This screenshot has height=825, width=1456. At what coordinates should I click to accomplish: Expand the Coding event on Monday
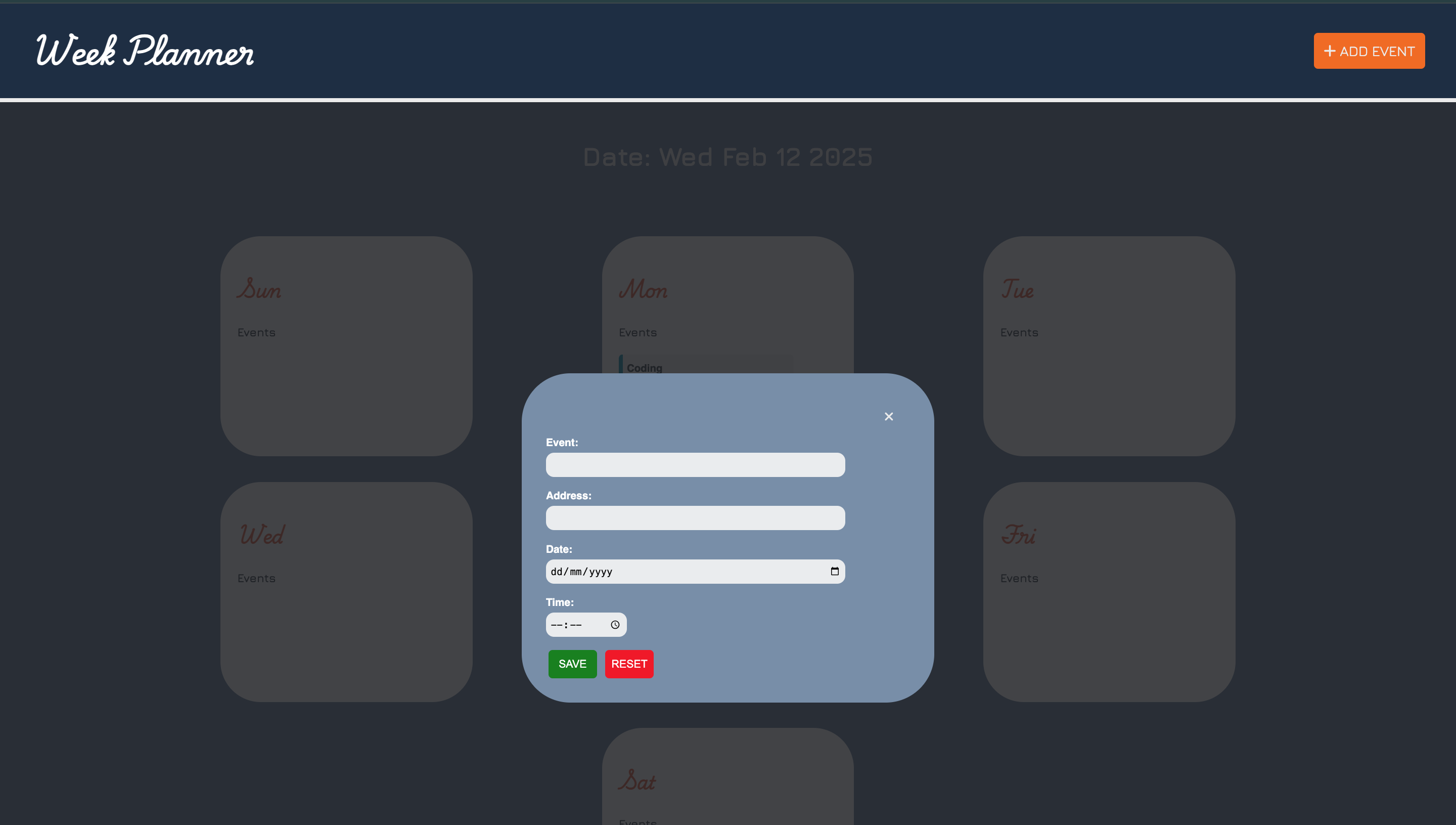[x=644, y=367]
